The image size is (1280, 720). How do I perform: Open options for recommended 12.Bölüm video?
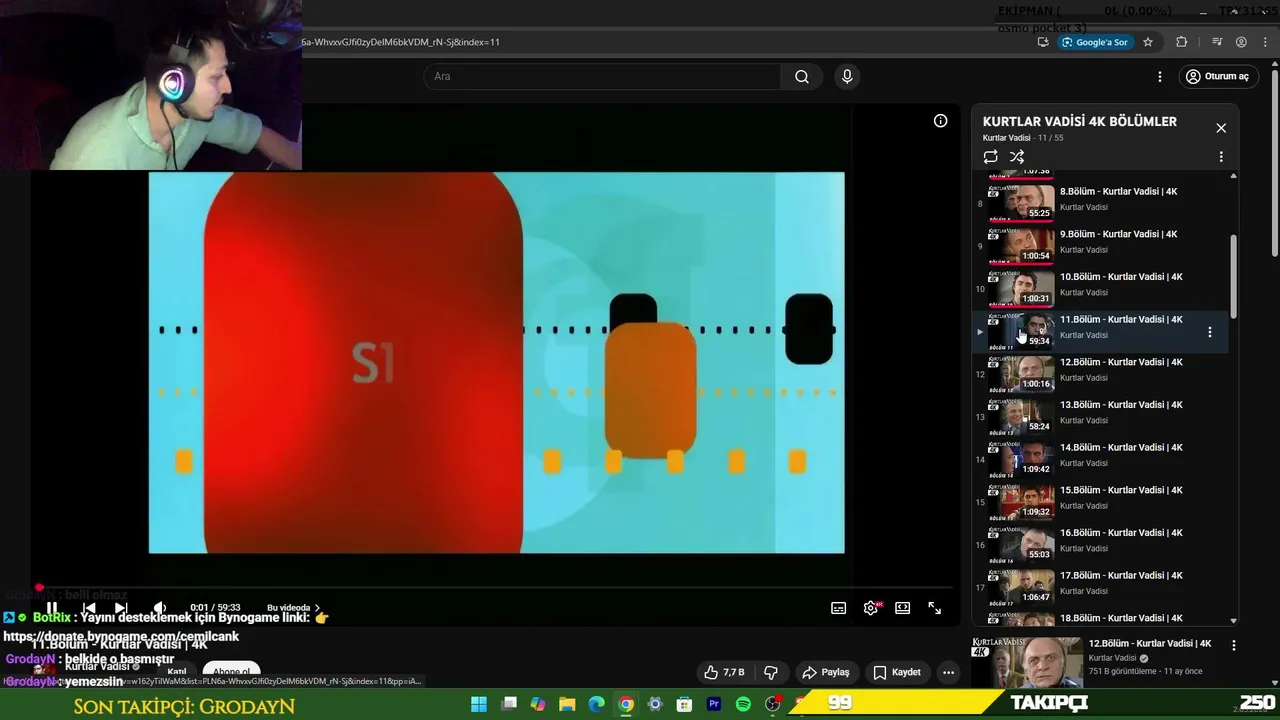[x=1234, y=646]
